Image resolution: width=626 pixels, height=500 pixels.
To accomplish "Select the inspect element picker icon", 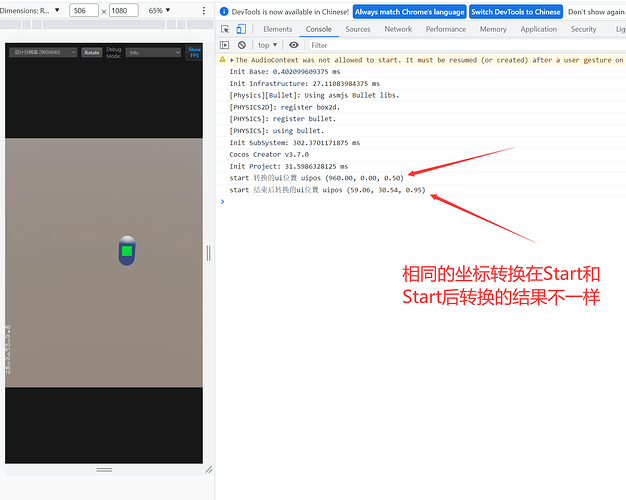I will coord(225,29).
